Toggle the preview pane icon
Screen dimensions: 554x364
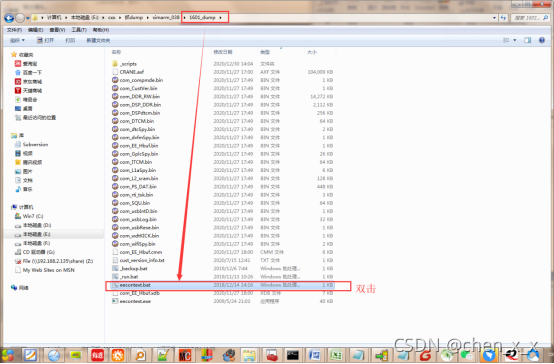[x=528, y=40]
